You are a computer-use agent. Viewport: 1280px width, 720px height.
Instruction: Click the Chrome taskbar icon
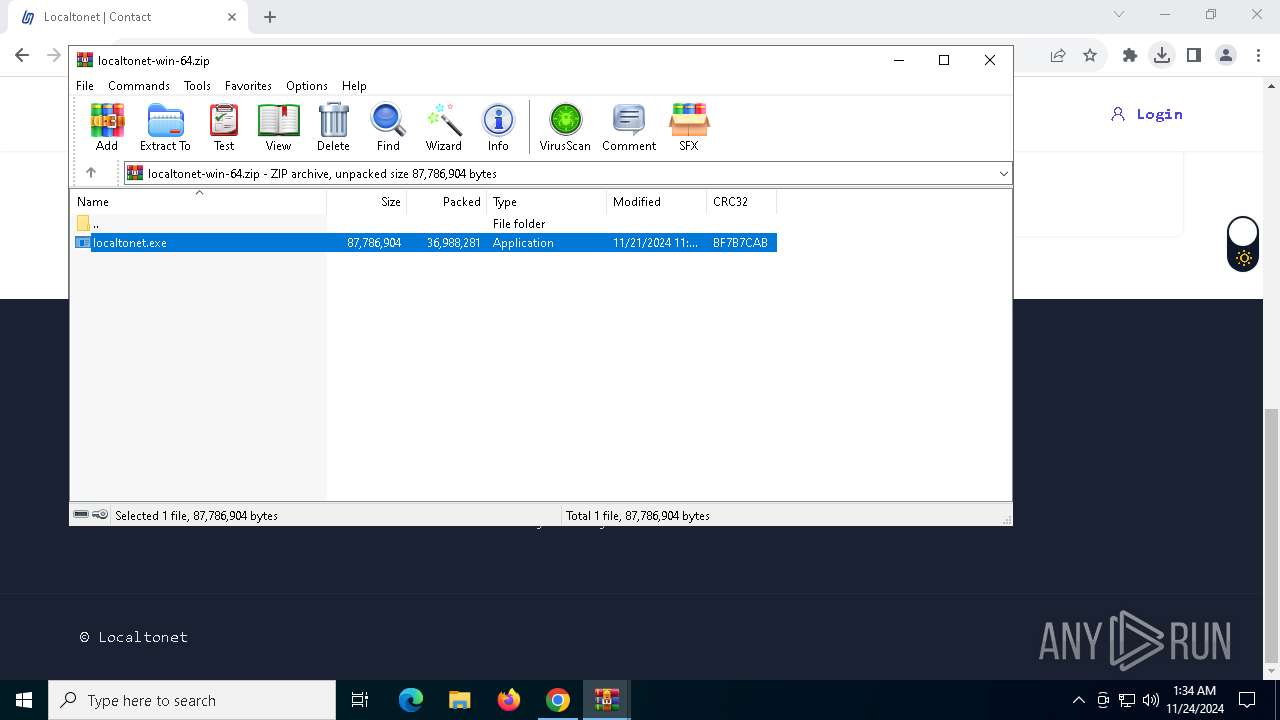tap(558, 700)
